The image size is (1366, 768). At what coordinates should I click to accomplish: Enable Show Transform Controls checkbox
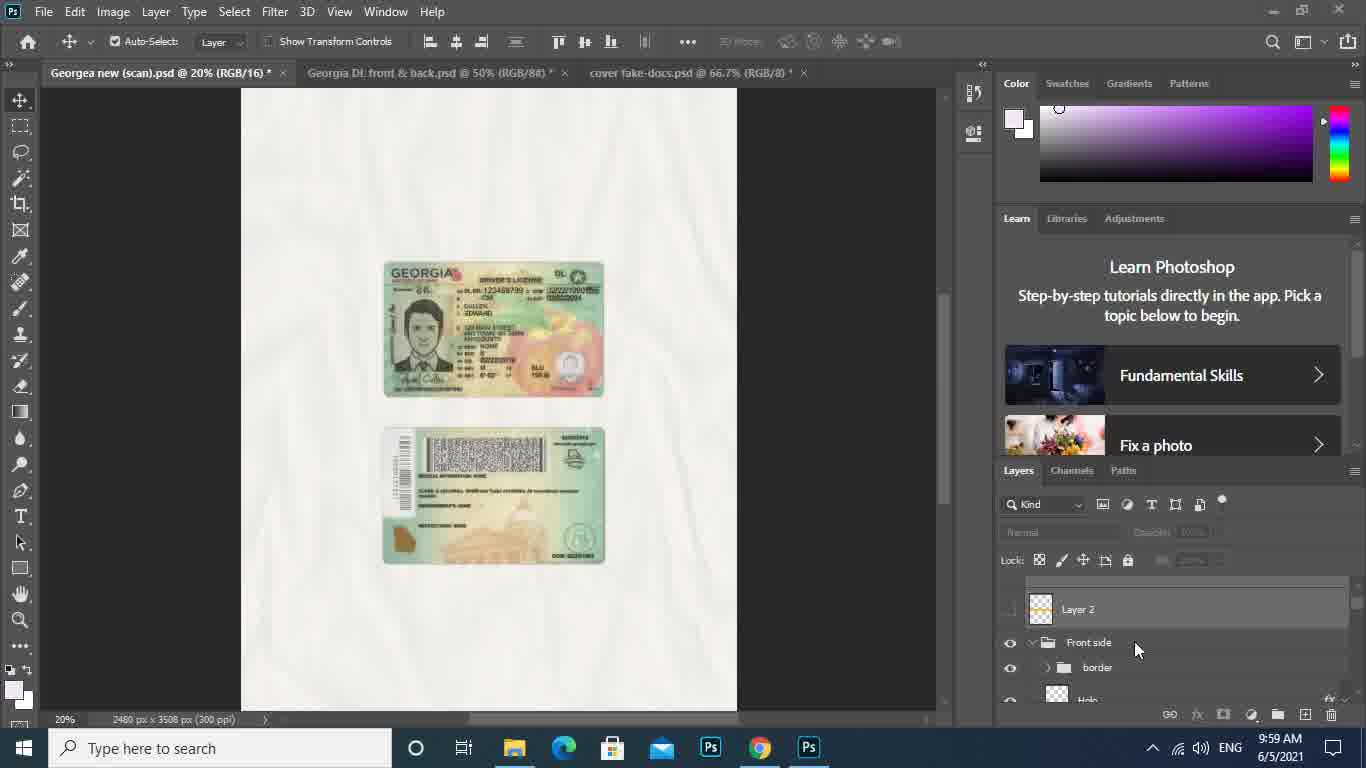coord(269,42)
